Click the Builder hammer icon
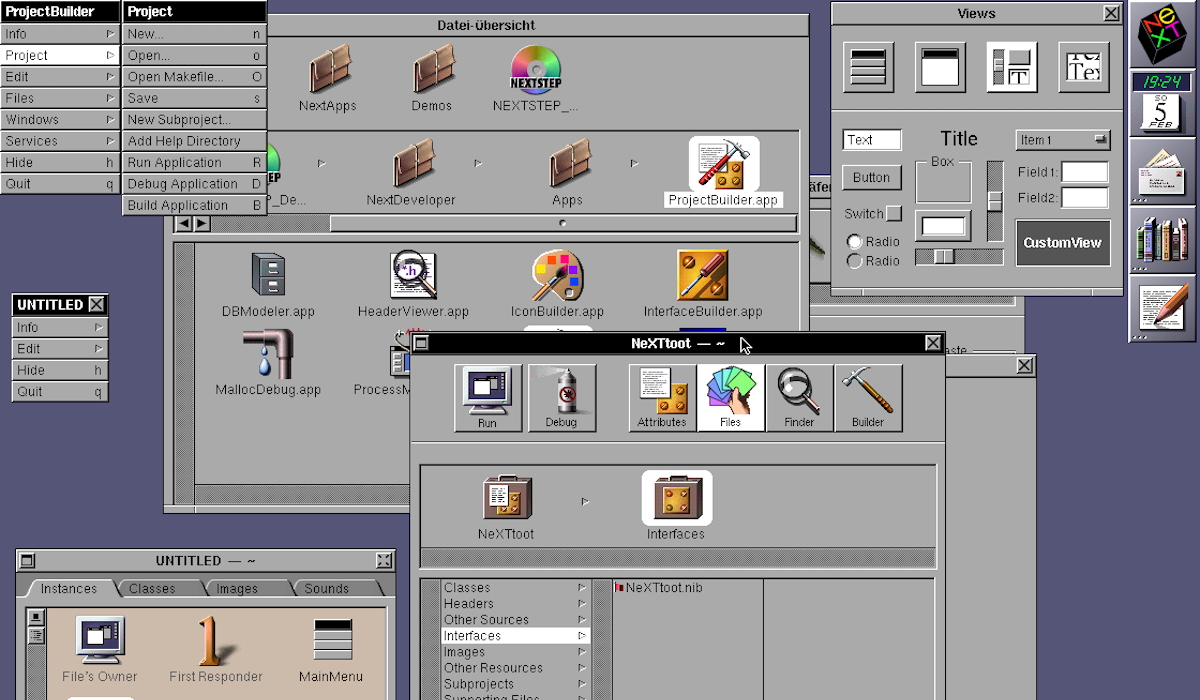Image resolution: width=1200 pixels, height=700 pixels. (x=868, y=397)
